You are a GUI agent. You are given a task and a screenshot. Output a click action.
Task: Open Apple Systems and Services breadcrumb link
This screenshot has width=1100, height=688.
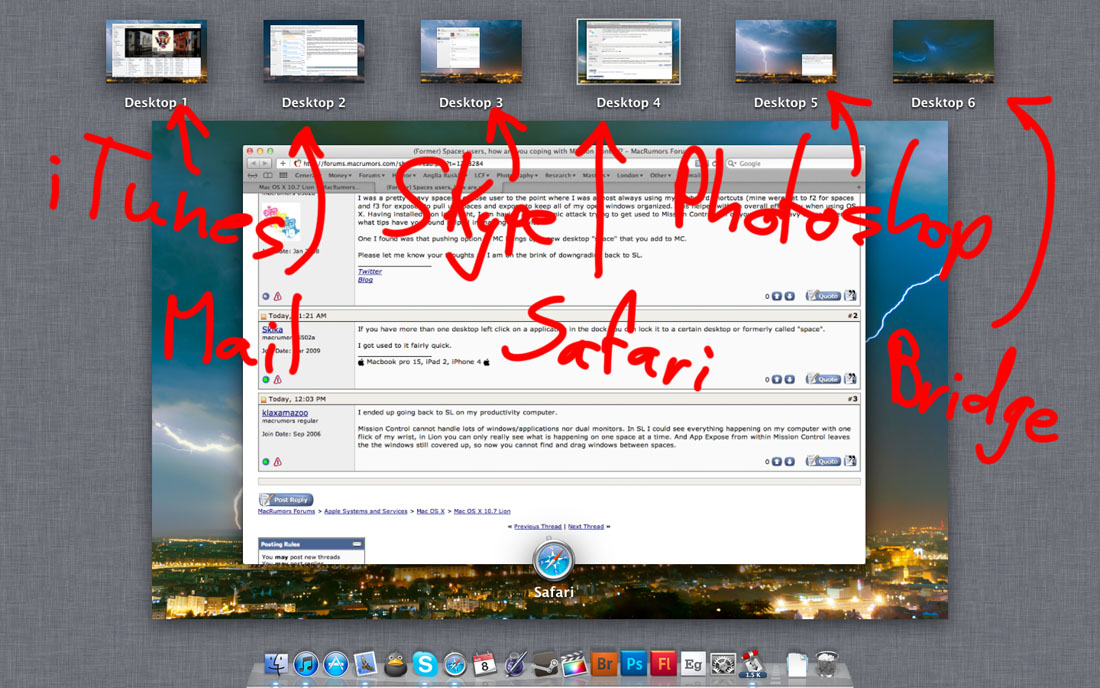click(365, 511)
